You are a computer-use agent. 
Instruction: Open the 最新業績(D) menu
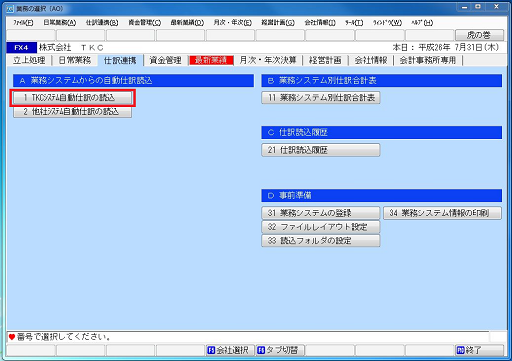(x=187, y=23)
